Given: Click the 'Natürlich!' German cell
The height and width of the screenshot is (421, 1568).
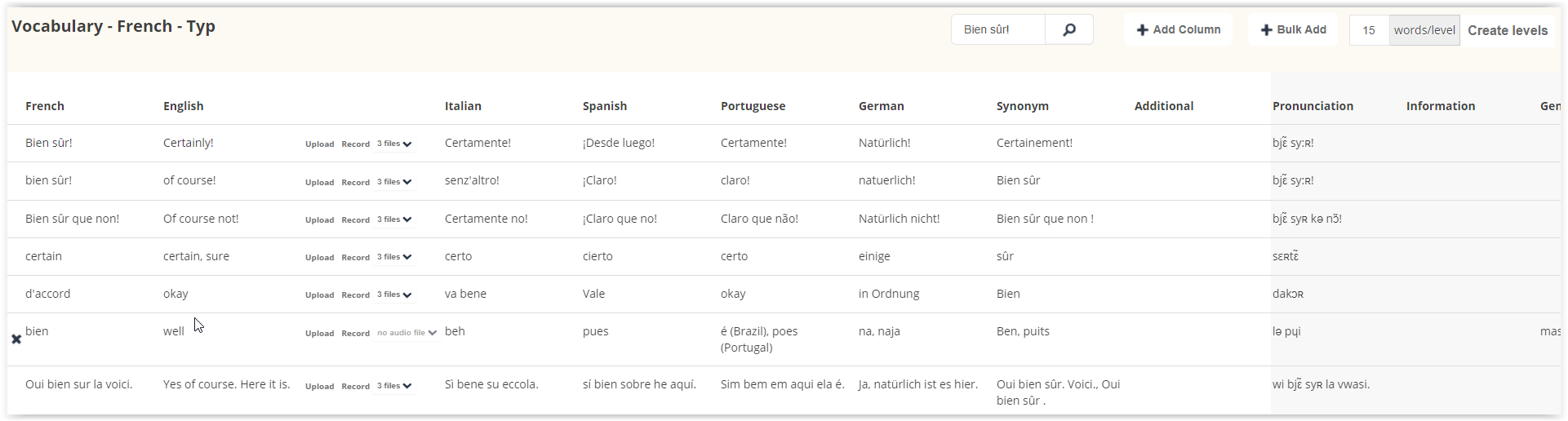Looking at the screenshot, I should click(884, 143).
